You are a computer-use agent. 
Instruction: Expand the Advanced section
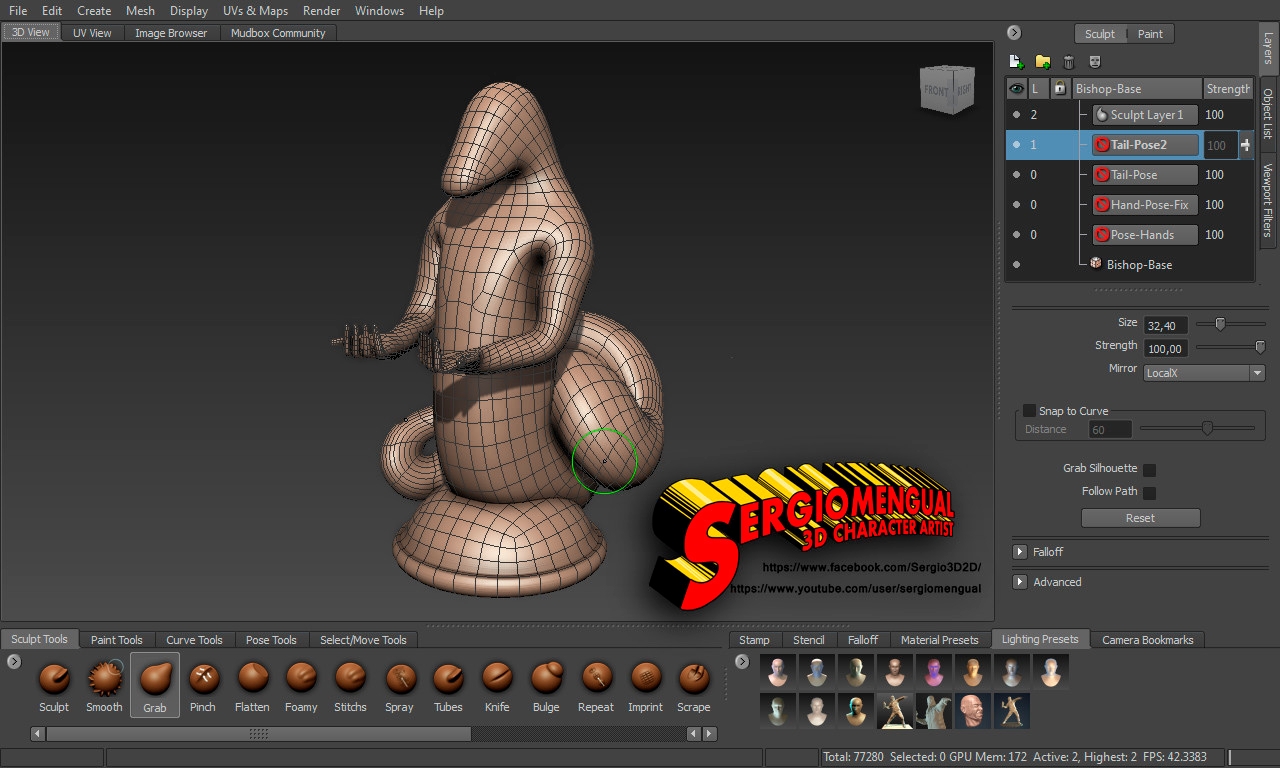click(x=1020, y=582)
